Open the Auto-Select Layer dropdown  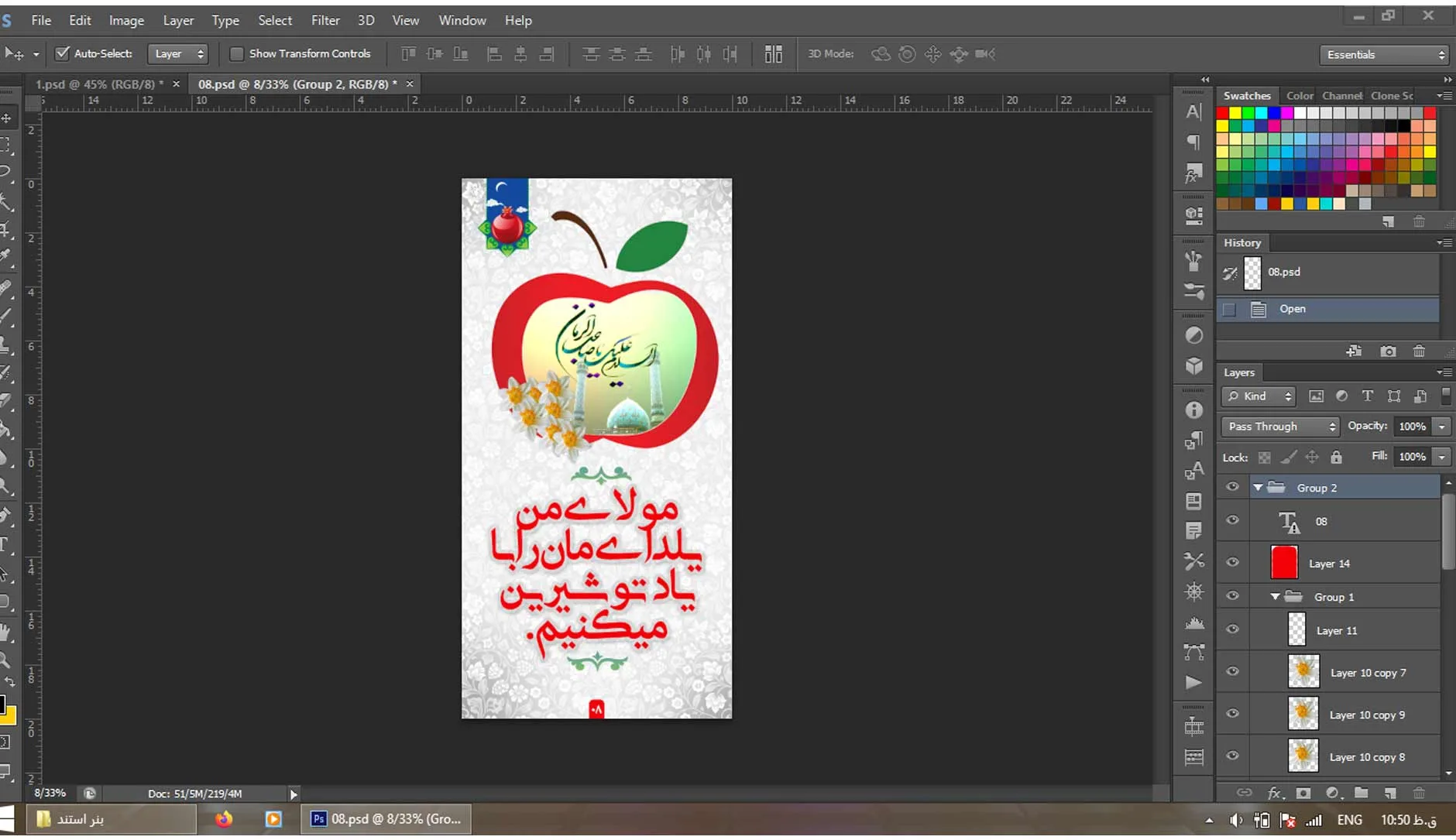pyautogui.click(x=177, y=53)
